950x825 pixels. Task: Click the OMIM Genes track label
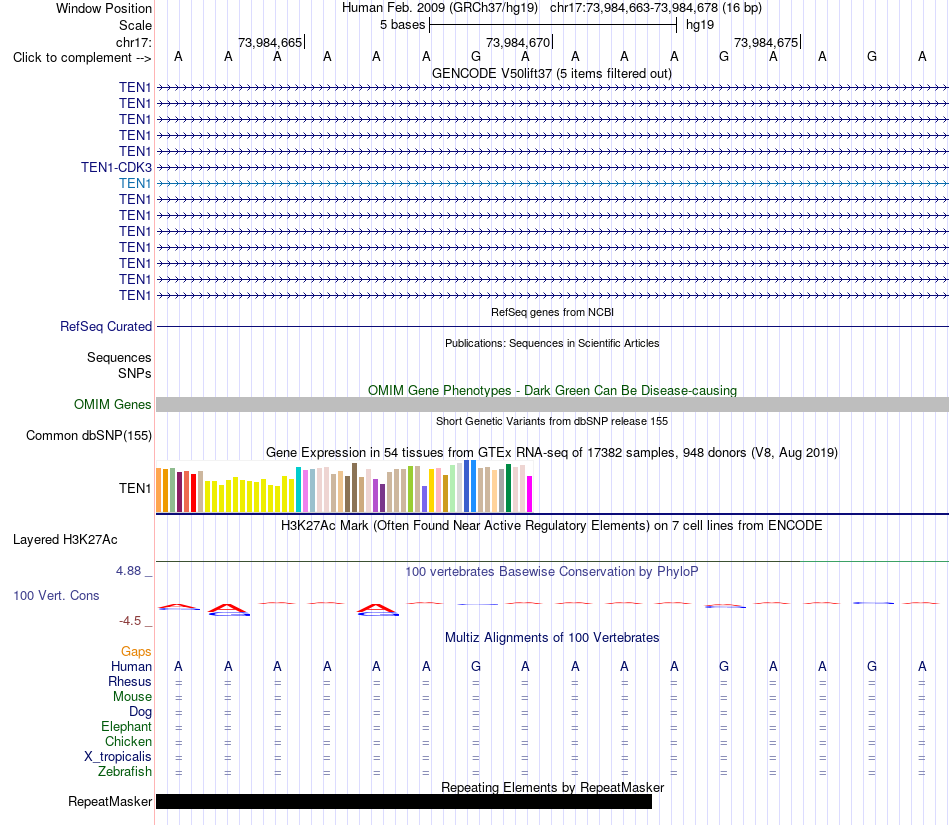coord(113,404)
